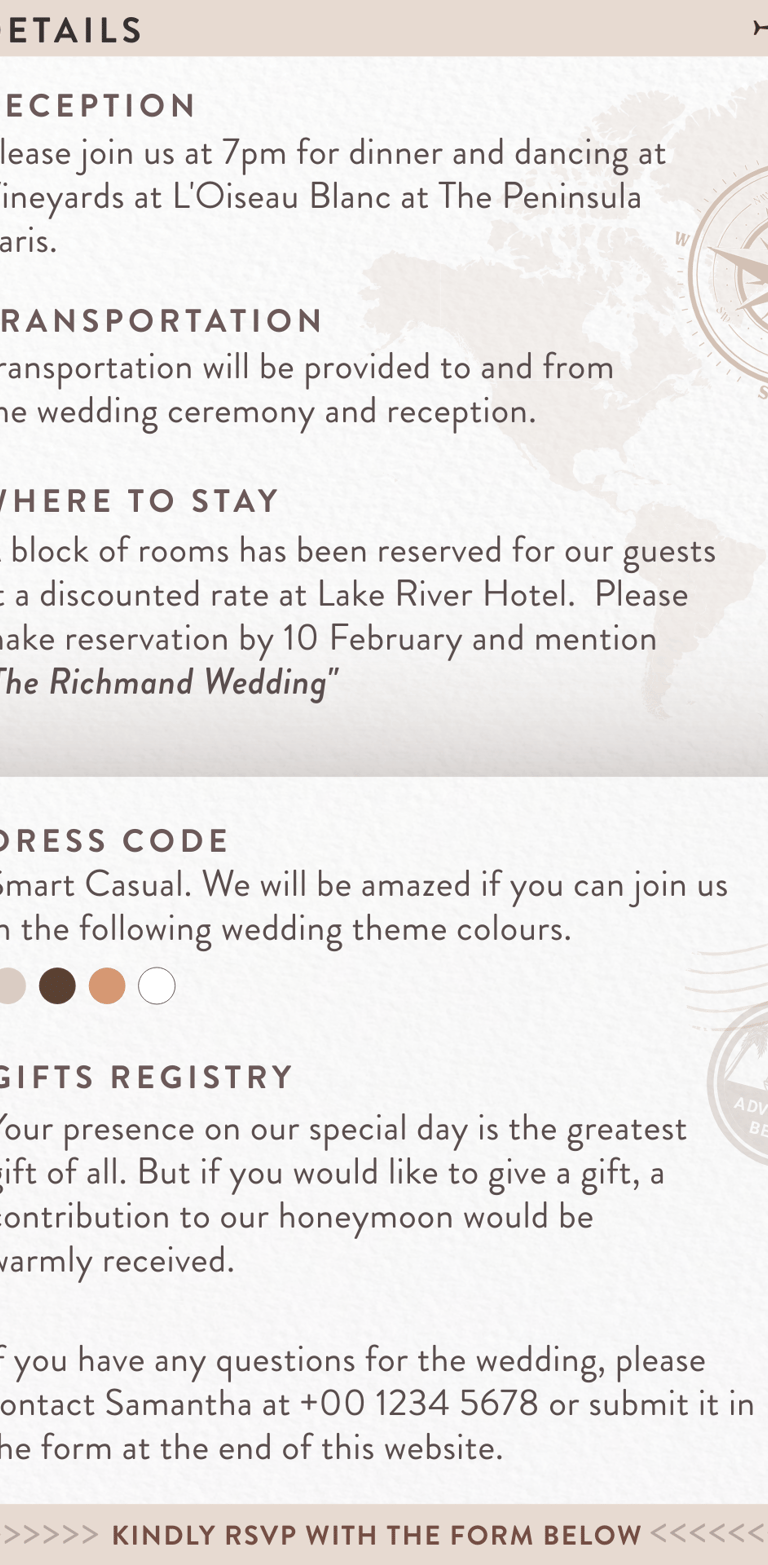Click the Details header bar
The image size is (768, 1565).
coord(384,28)
